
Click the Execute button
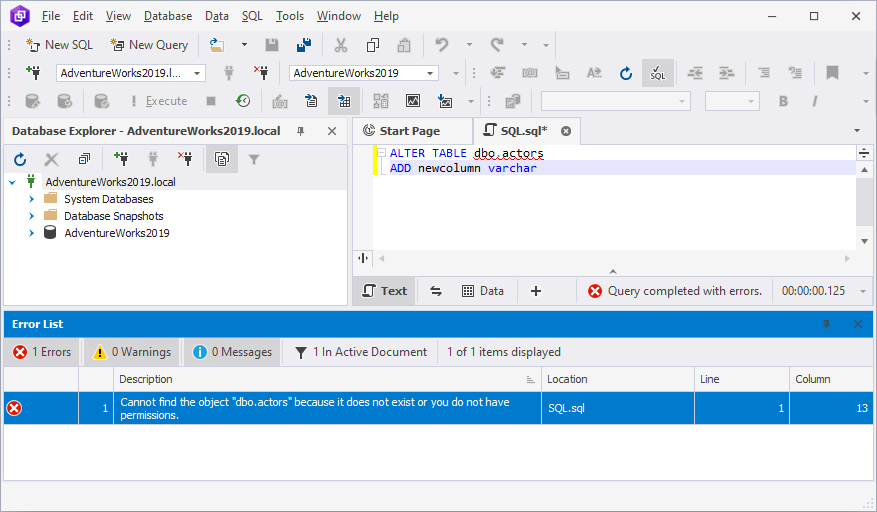(159, 101)
